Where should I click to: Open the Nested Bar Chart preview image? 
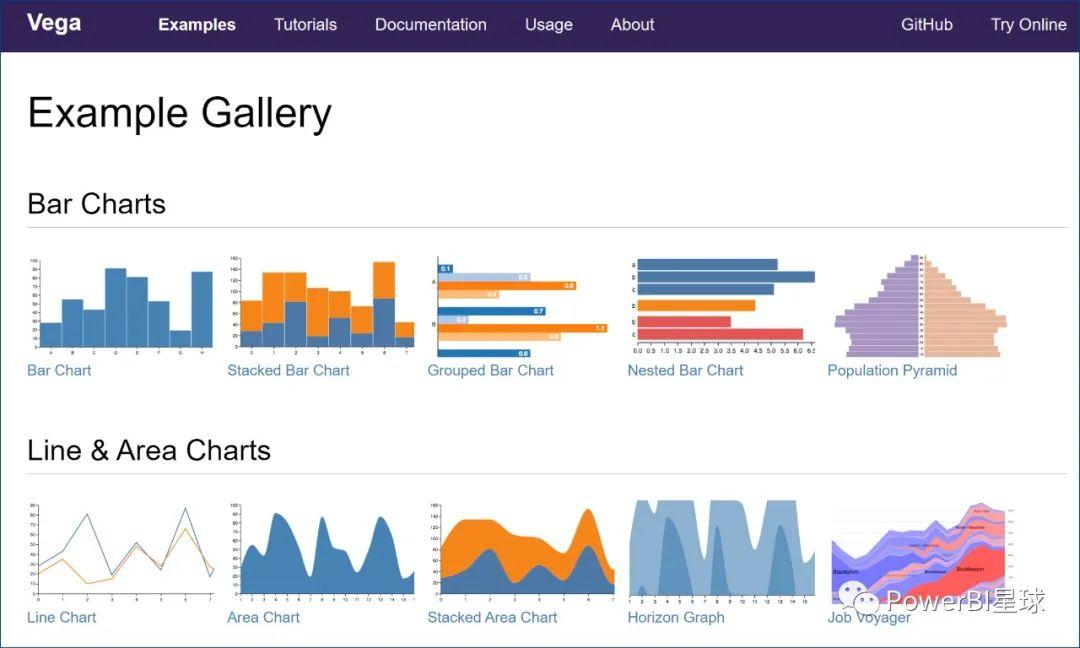(x=720, y=300)
